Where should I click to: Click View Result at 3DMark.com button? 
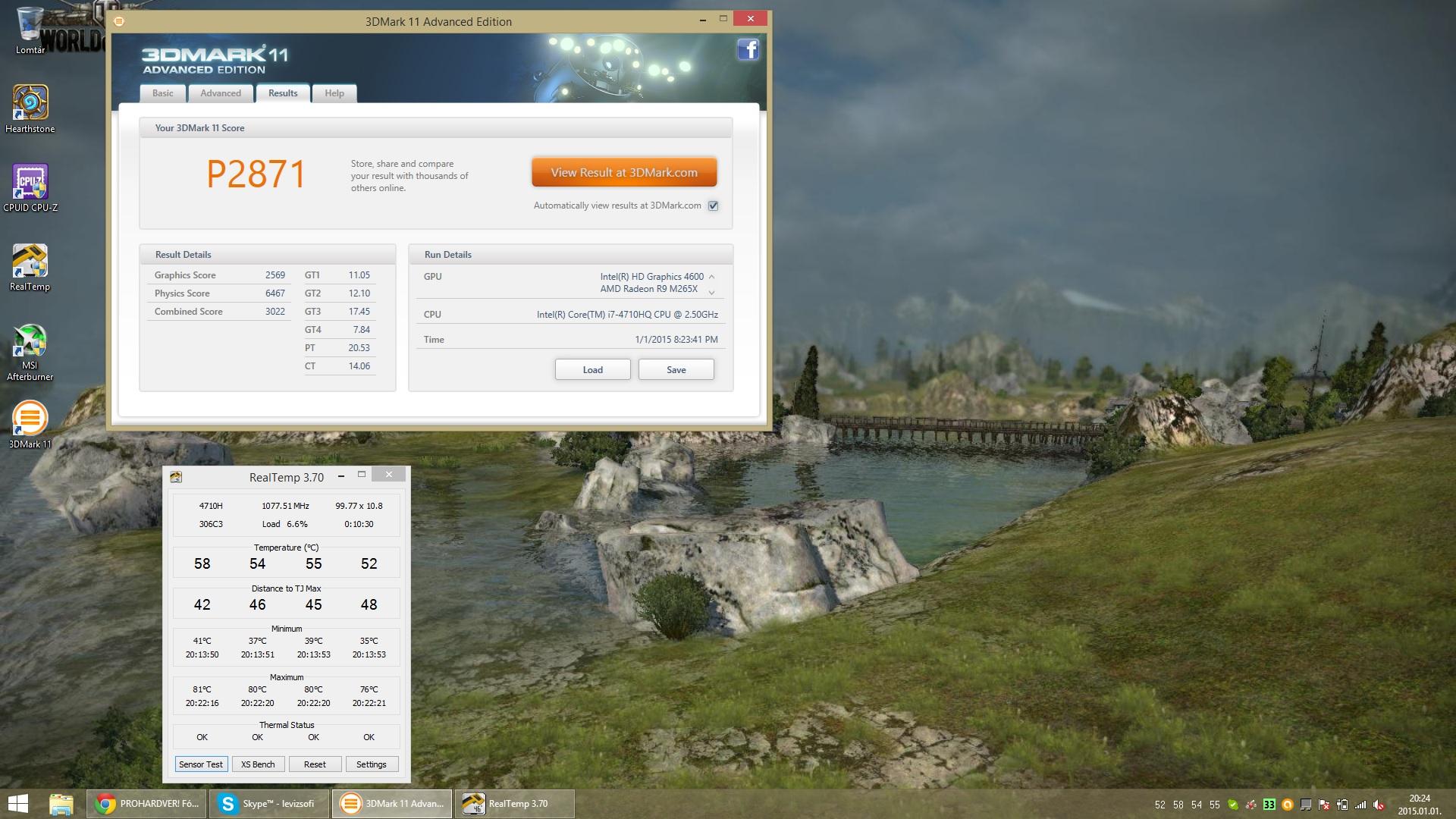624,172
